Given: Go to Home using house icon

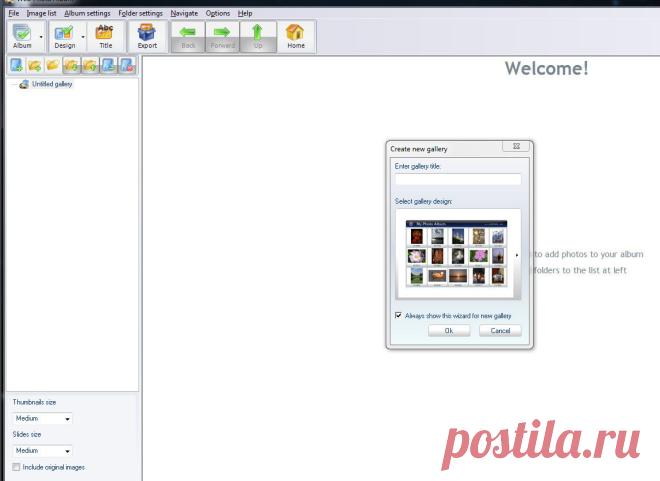Looking at the screenshot, I should (295, 36).
